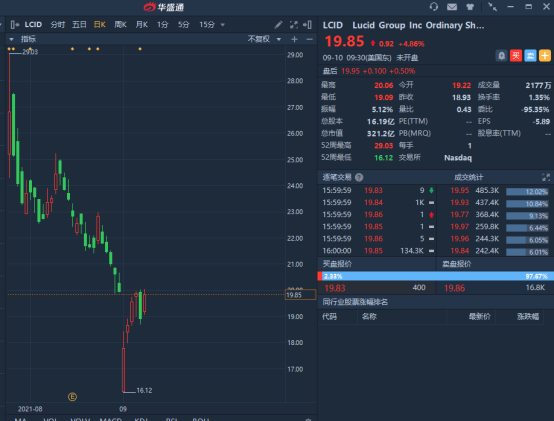The height and width of the screenshot is (421, 554).
Task: Switch to 15分 interval
Action: pos(207,25)
